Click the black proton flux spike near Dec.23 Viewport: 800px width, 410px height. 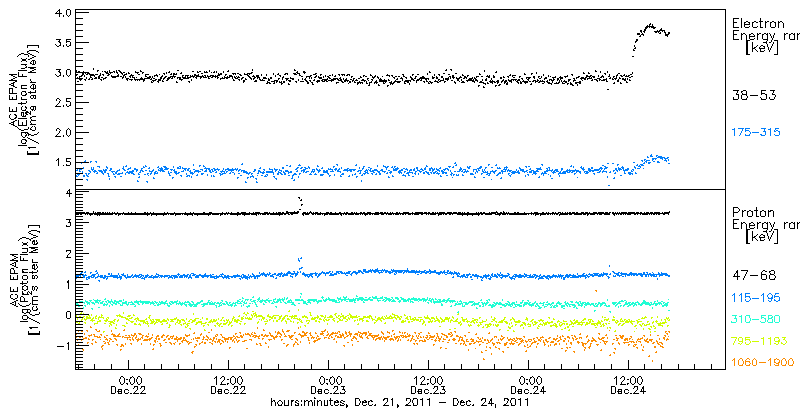[300, 203]
